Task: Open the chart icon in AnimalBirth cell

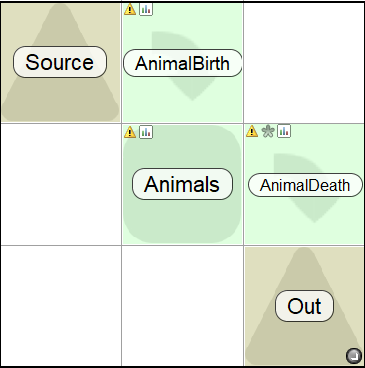Action: click(146, 9)
